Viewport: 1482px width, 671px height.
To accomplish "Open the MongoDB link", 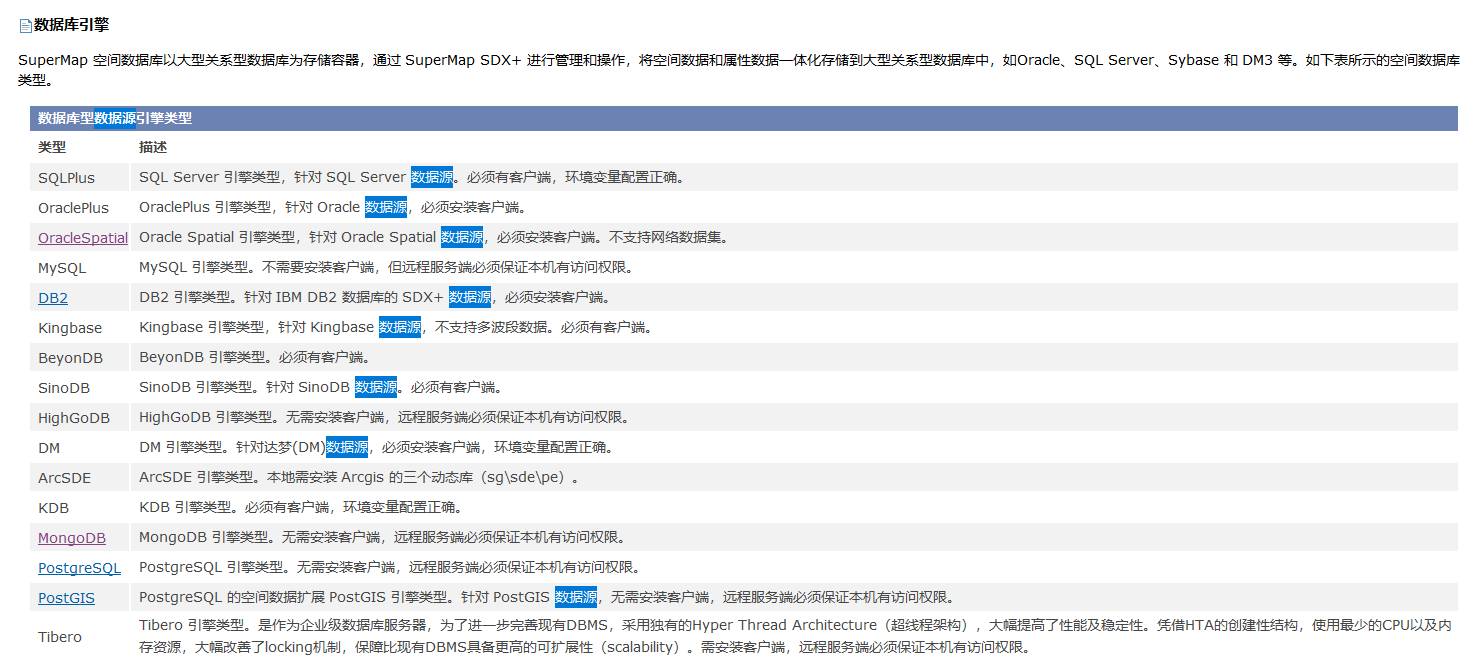I will (x=72, y=538).
